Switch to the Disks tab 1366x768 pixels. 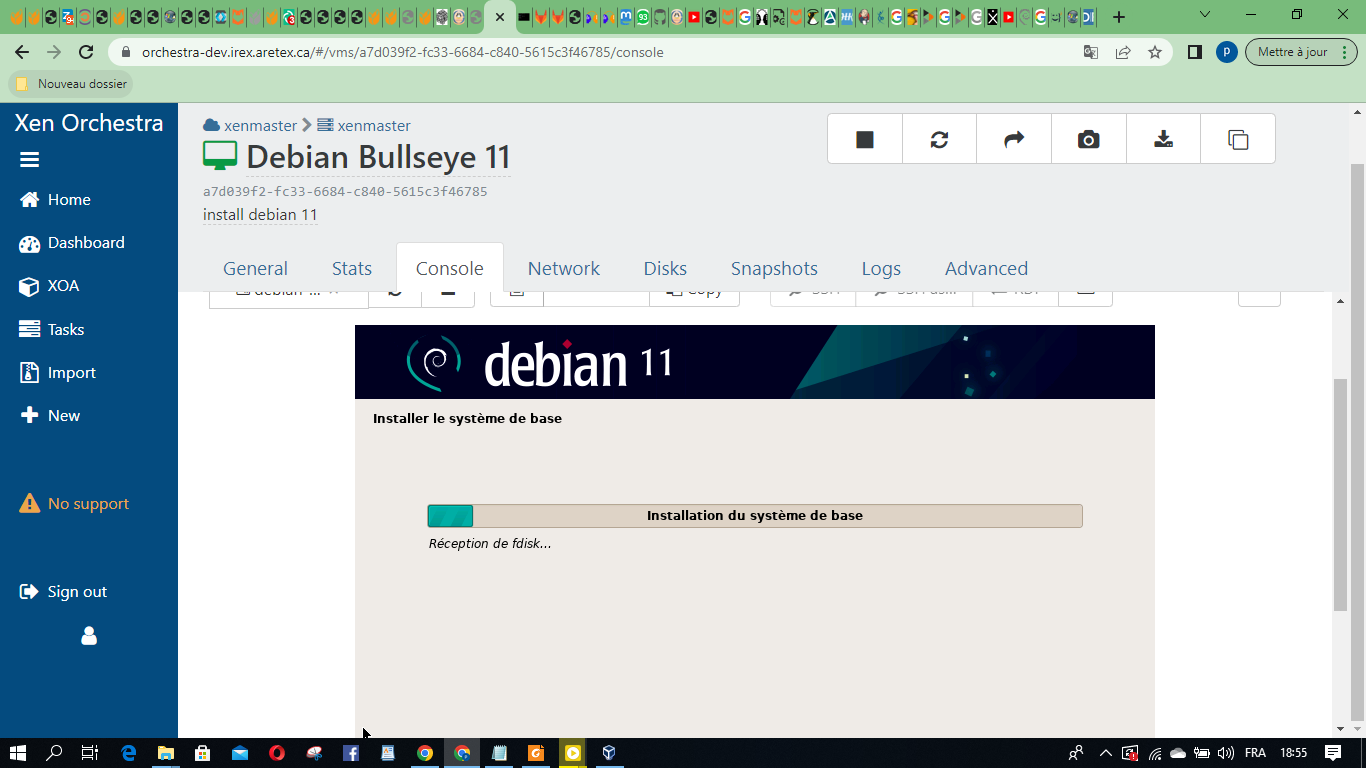pos(665,268)
